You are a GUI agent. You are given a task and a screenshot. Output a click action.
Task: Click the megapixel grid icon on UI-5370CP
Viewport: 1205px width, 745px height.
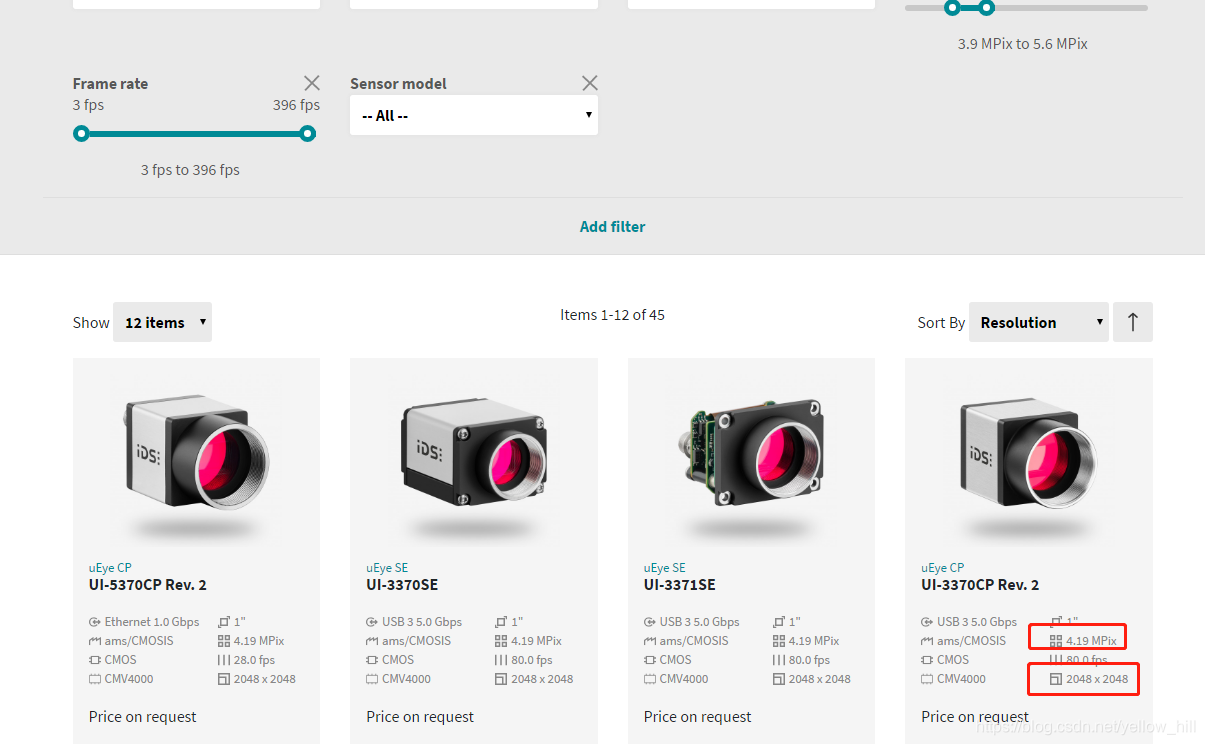click(223, 641)
